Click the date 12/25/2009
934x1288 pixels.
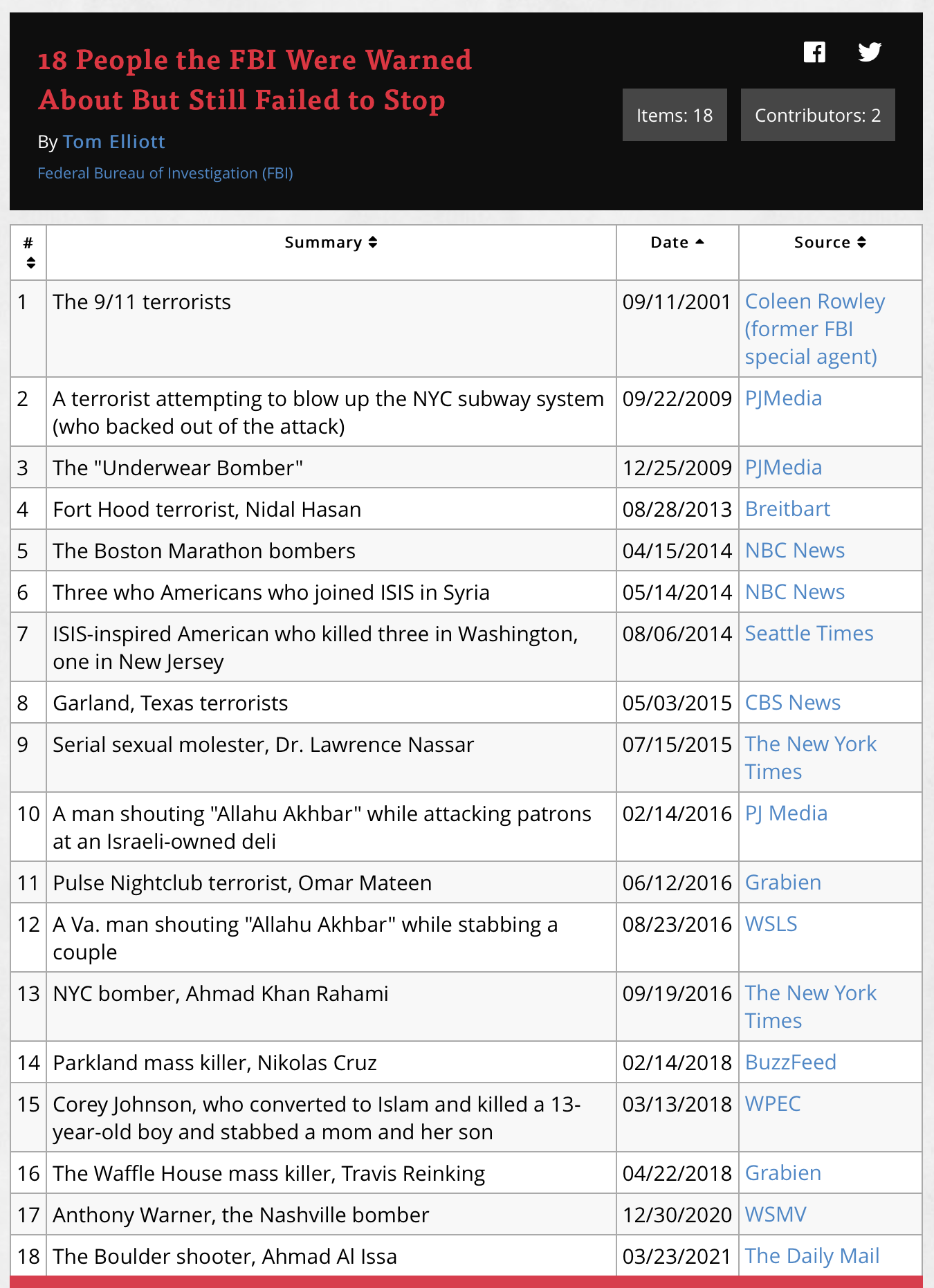677,468
